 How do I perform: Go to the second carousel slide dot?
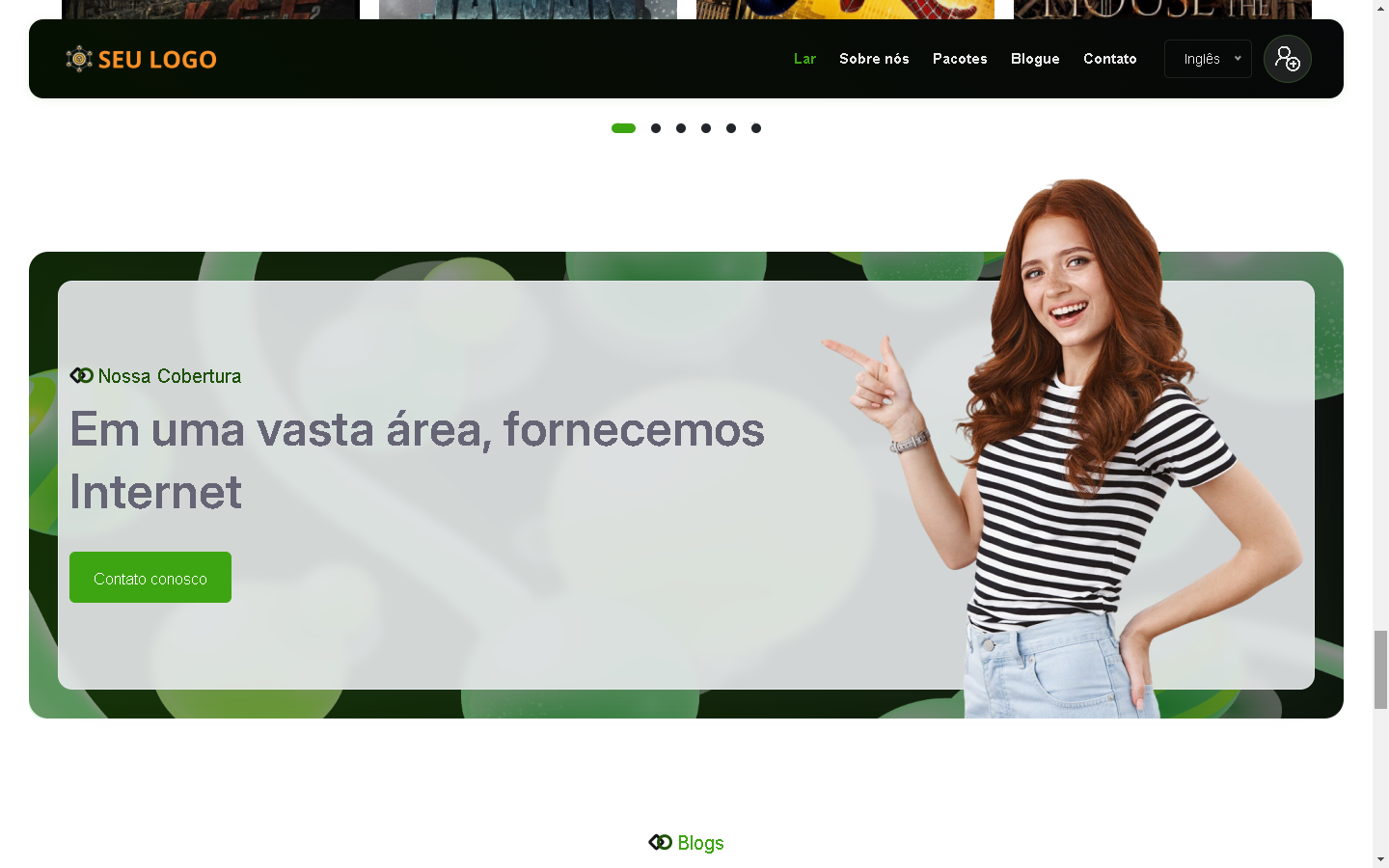[656, 128]
